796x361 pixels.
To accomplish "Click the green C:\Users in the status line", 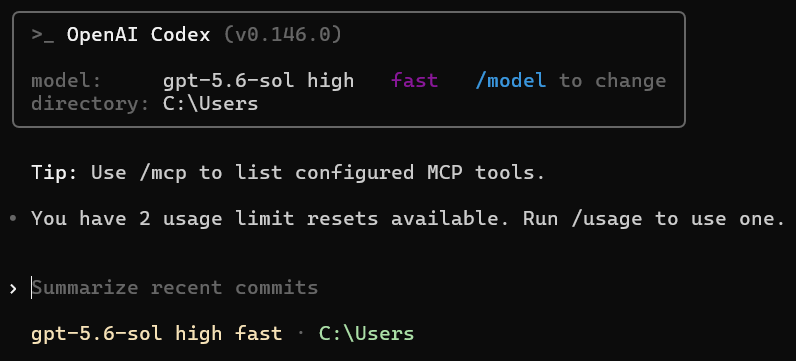I will (367, 334).
